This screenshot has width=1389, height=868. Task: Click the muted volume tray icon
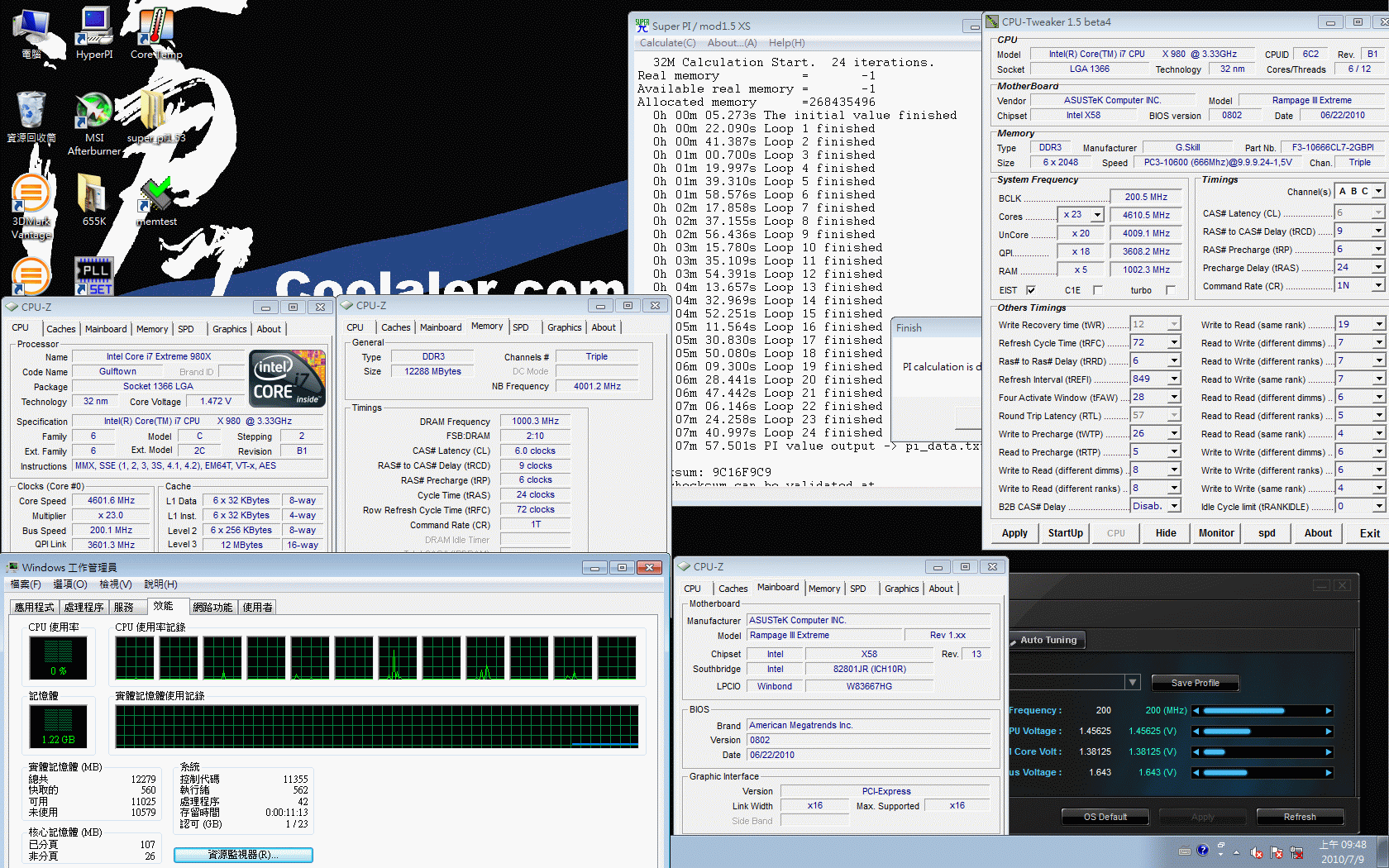(1257, 851)
